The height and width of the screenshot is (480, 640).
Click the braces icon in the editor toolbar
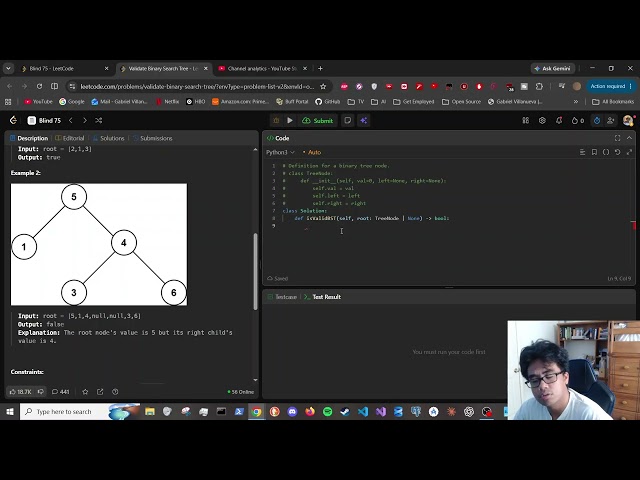pyautogui.click(x=606, y=152)
